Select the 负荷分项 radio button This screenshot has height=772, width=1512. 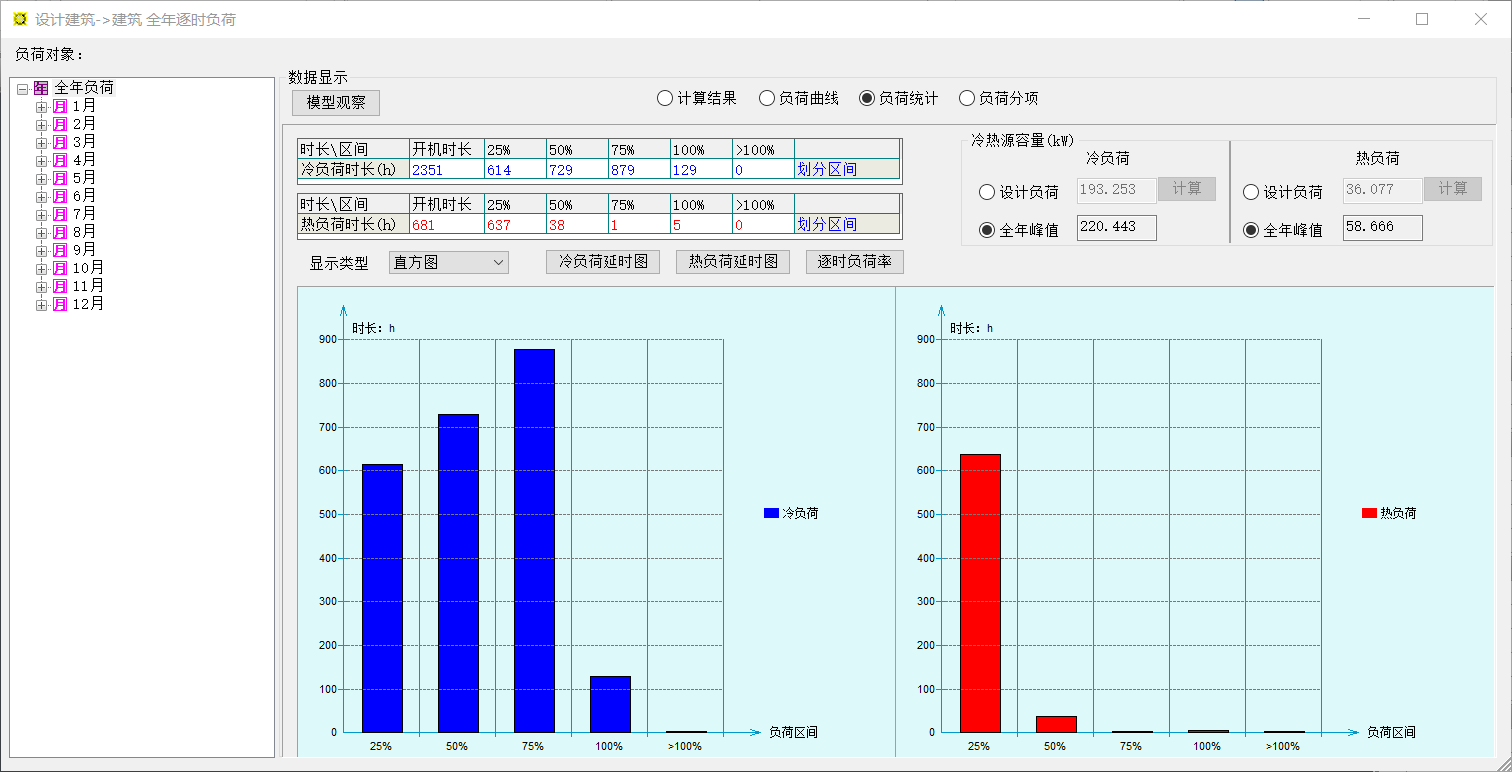[x=967, y=98]
